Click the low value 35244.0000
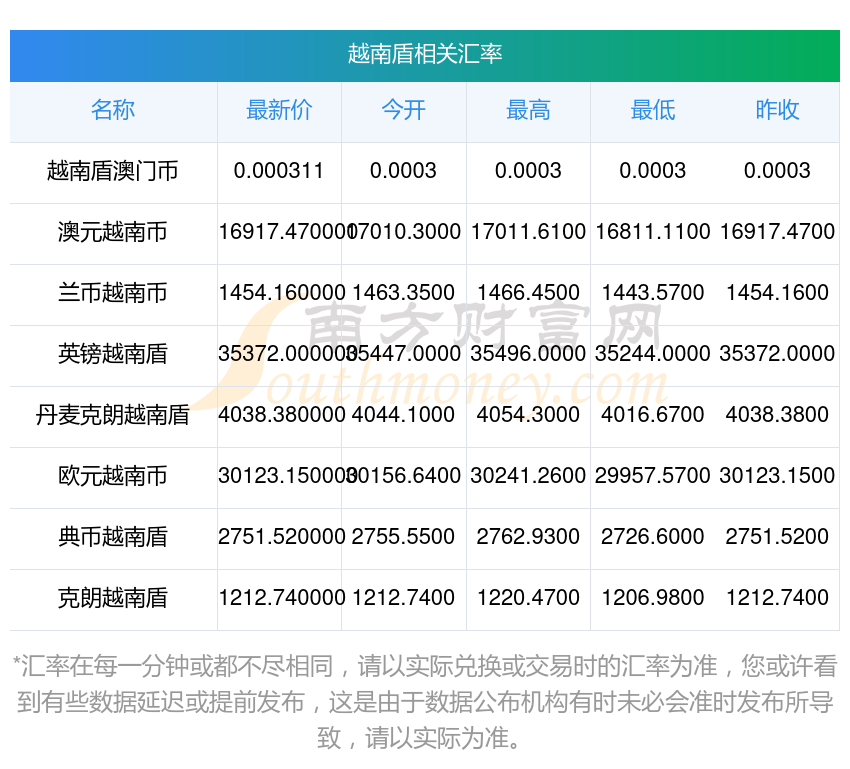Screen dimensions: 850x769 point(653,354)
